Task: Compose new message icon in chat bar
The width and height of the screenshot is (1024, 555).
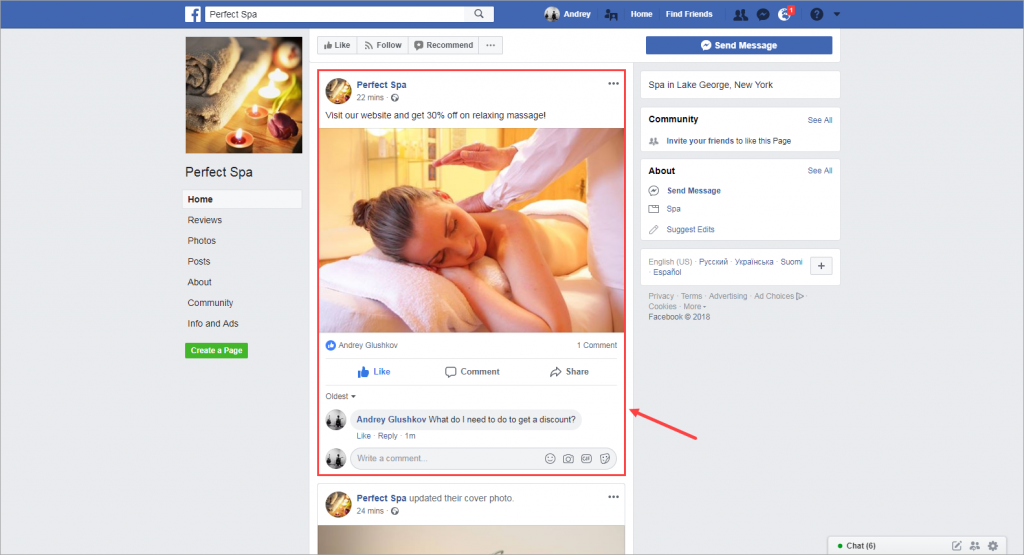Action: pos(957,546)
